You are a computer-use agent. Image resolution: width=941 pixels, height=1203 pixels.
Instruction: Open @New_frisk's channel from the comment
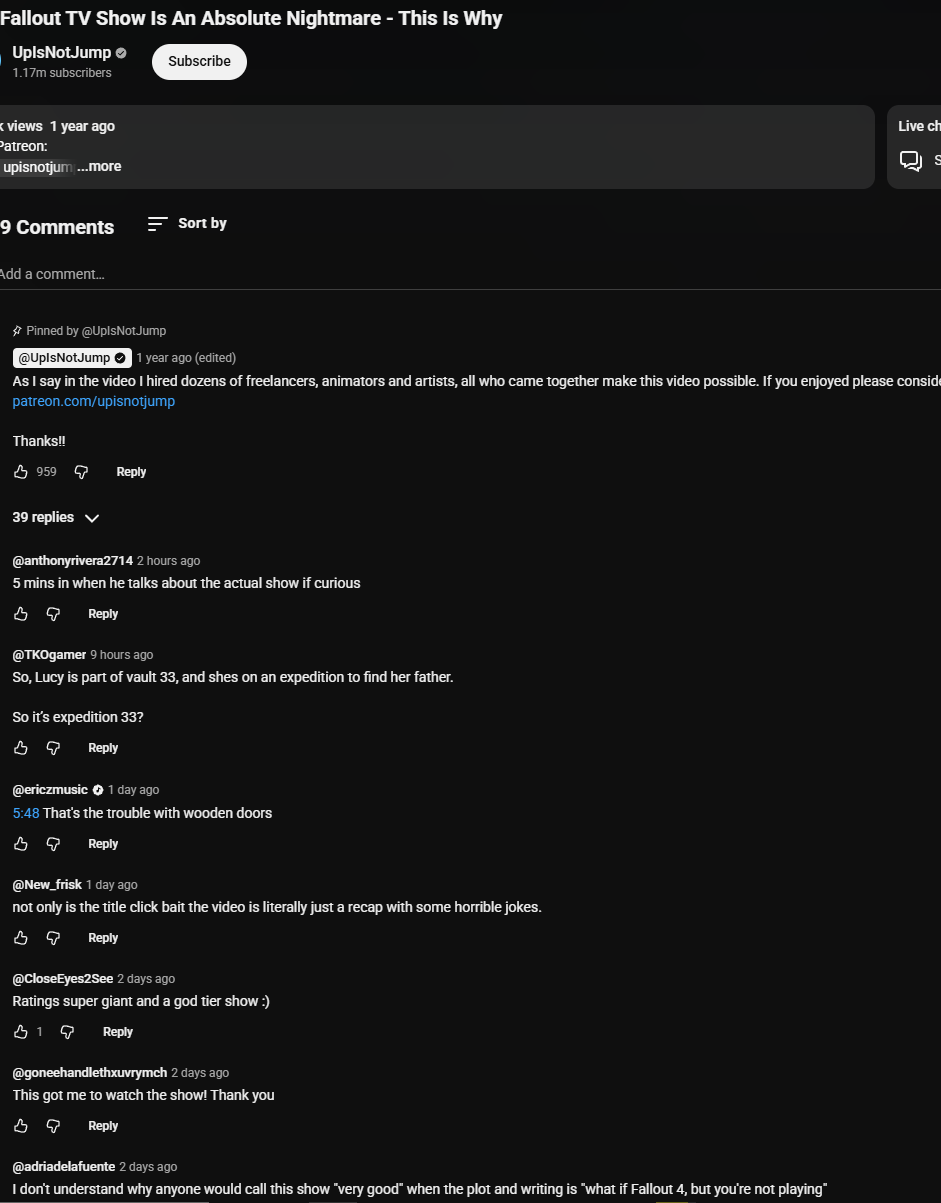pos(47,885)
